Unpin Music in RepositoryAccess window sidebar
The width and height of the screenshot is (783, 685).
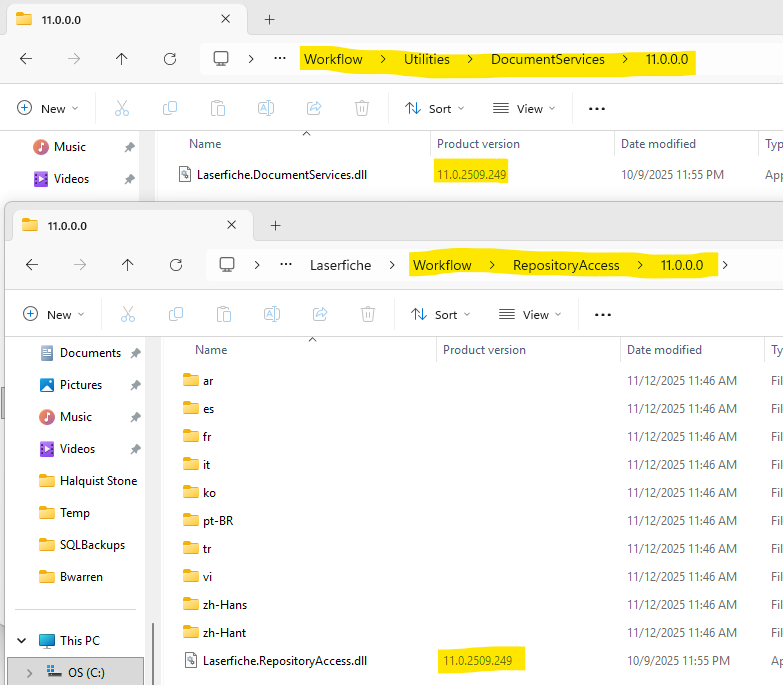tap(135, 417)
